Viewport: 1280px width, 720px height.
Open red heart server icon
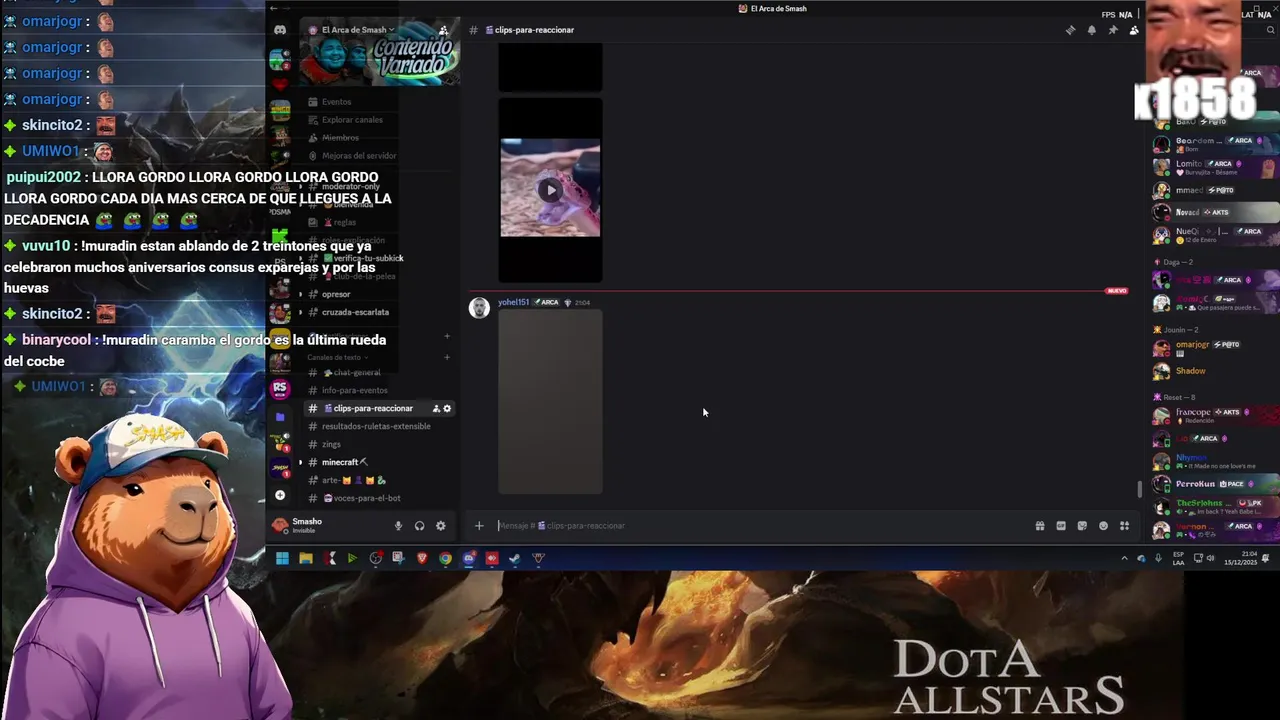(280, 85)
